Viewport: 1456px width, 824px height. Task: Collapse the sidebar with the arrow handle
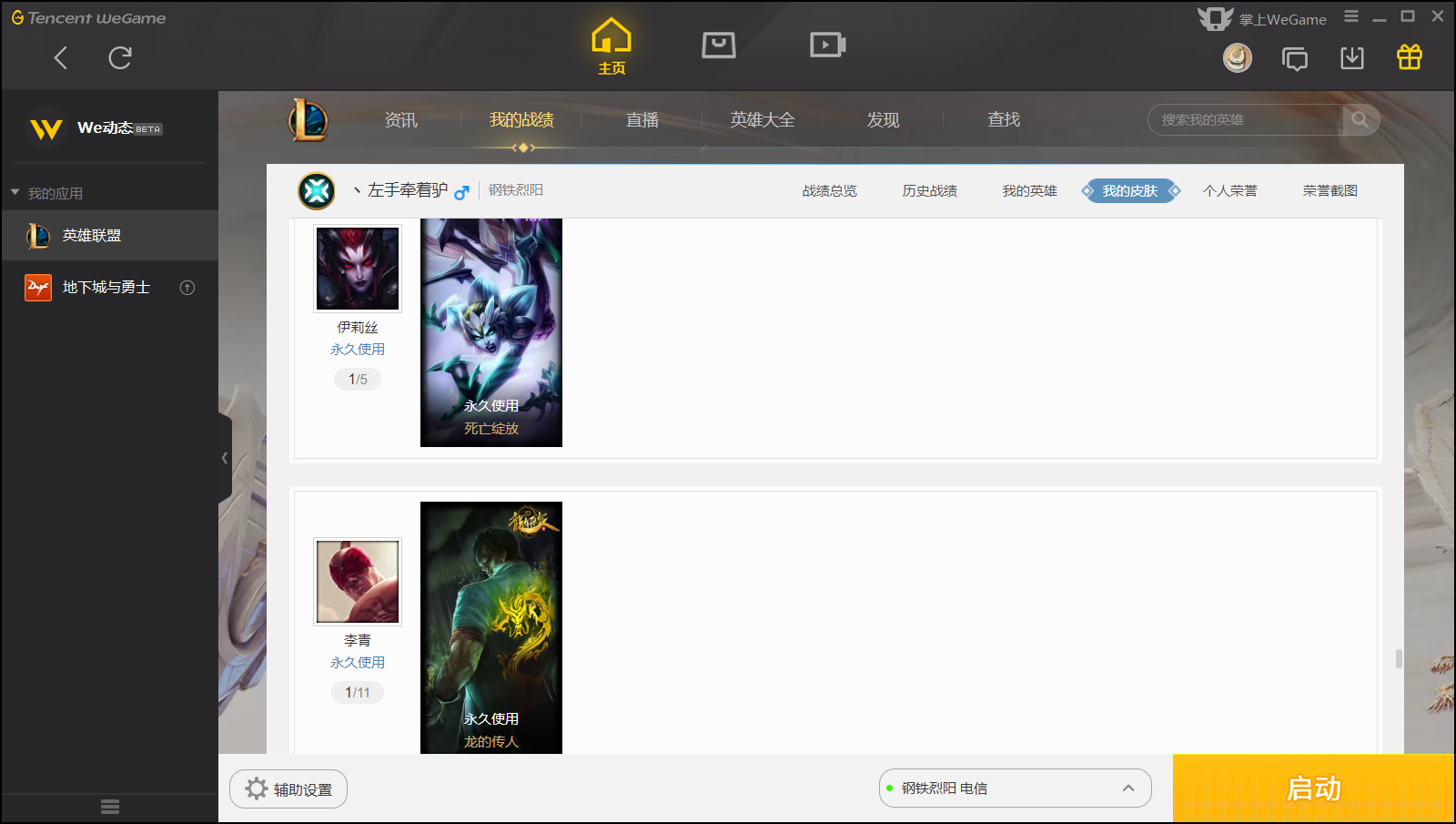click(225, 458)
